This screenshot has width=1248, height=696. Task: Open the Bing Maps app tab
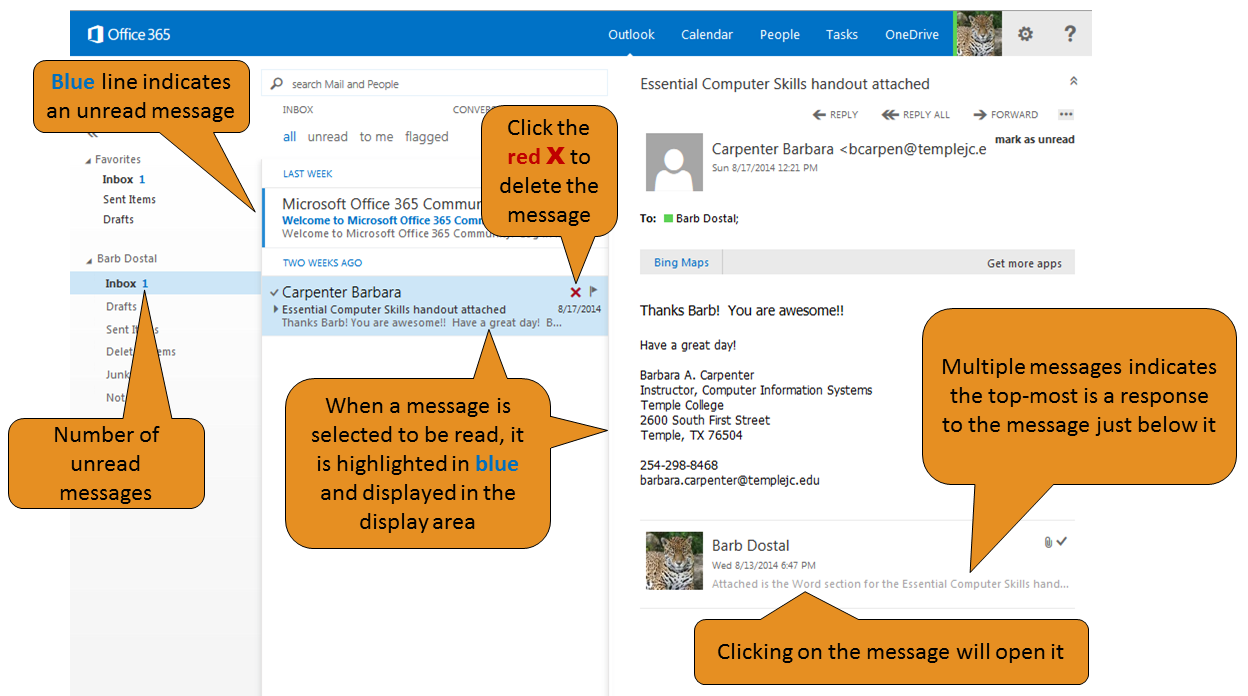tap(681, 263)
